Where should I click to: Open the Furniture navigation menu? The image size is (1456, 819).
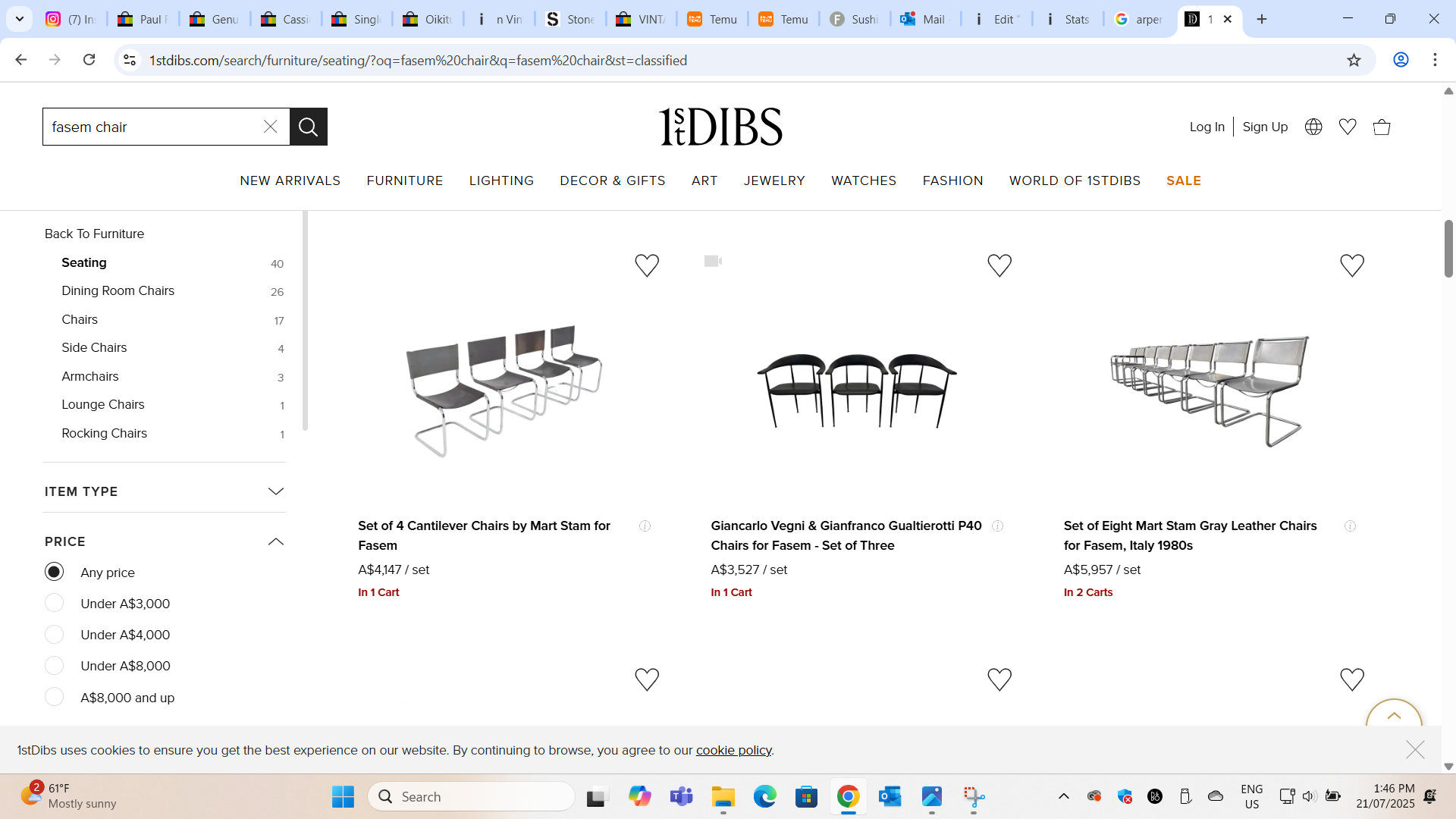pyautogui.click(x=404, y=180)
